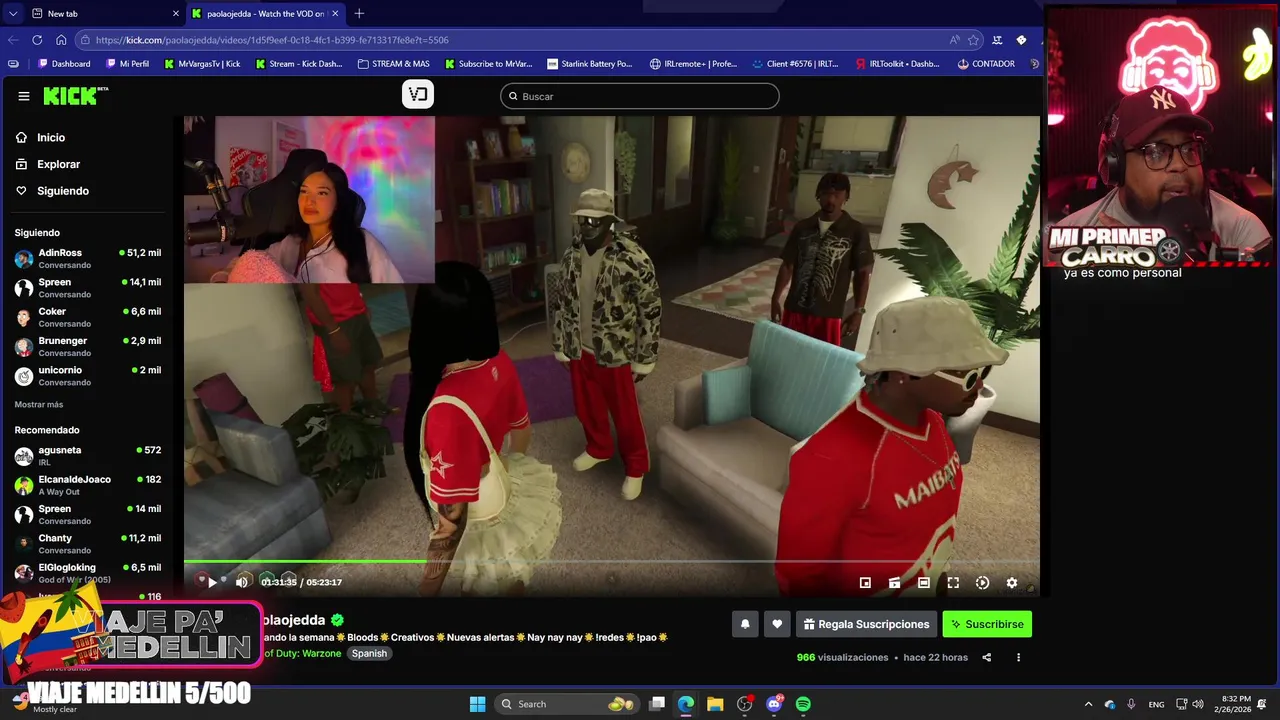Open Dashboard bookmark
The height and width of the screenshot is (720, 1280).
coord(63,64)
